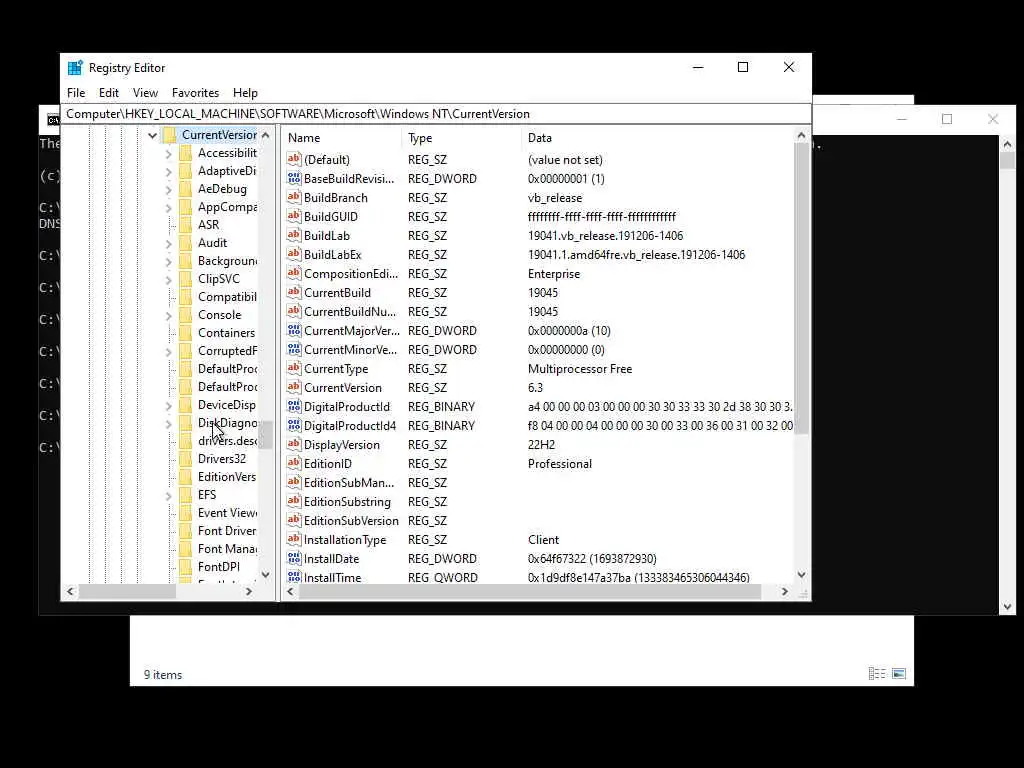Expand the Background key

[168, 261]
